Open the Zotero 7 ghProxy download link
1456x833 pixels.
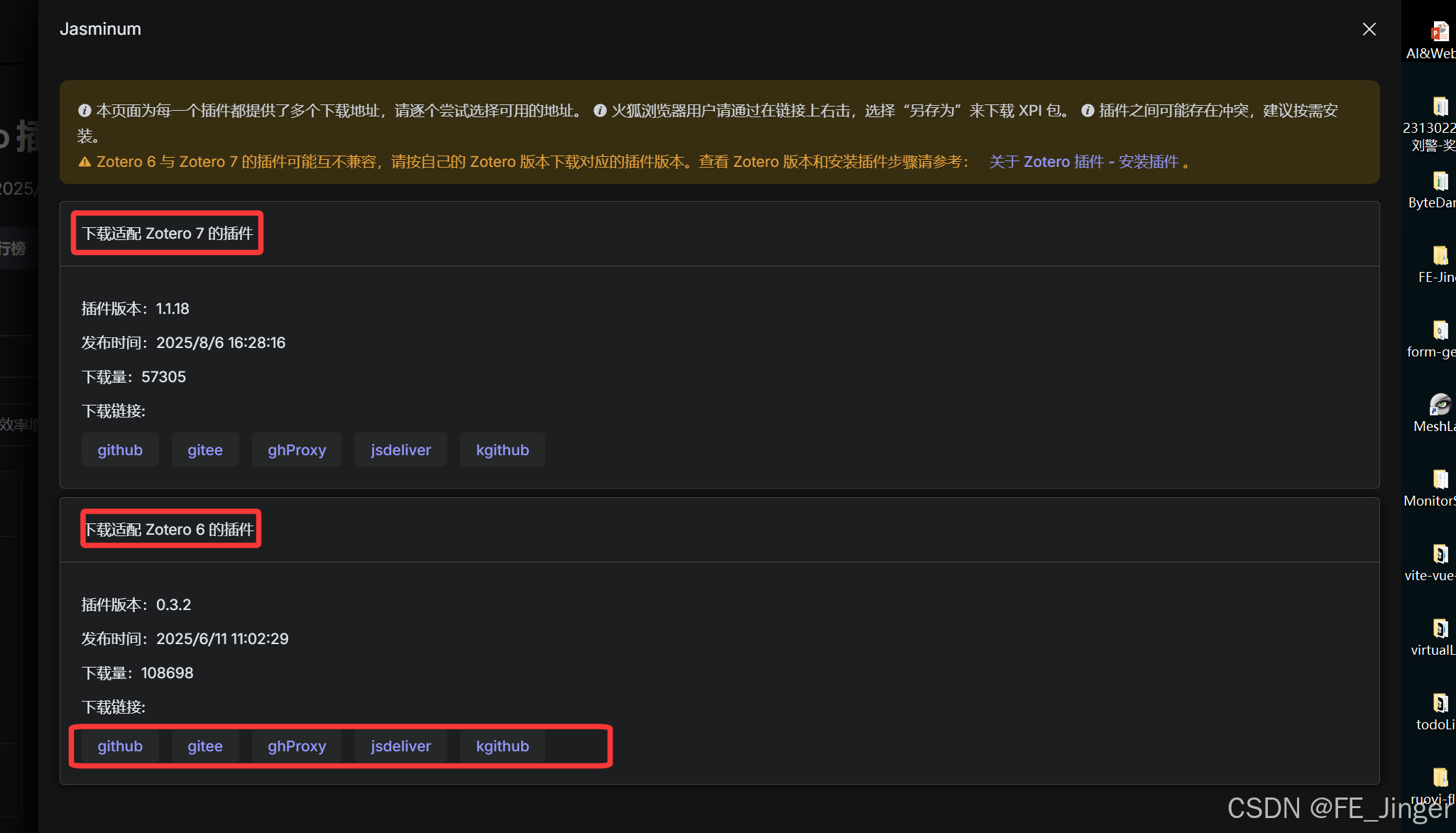[x=297, y=450]
